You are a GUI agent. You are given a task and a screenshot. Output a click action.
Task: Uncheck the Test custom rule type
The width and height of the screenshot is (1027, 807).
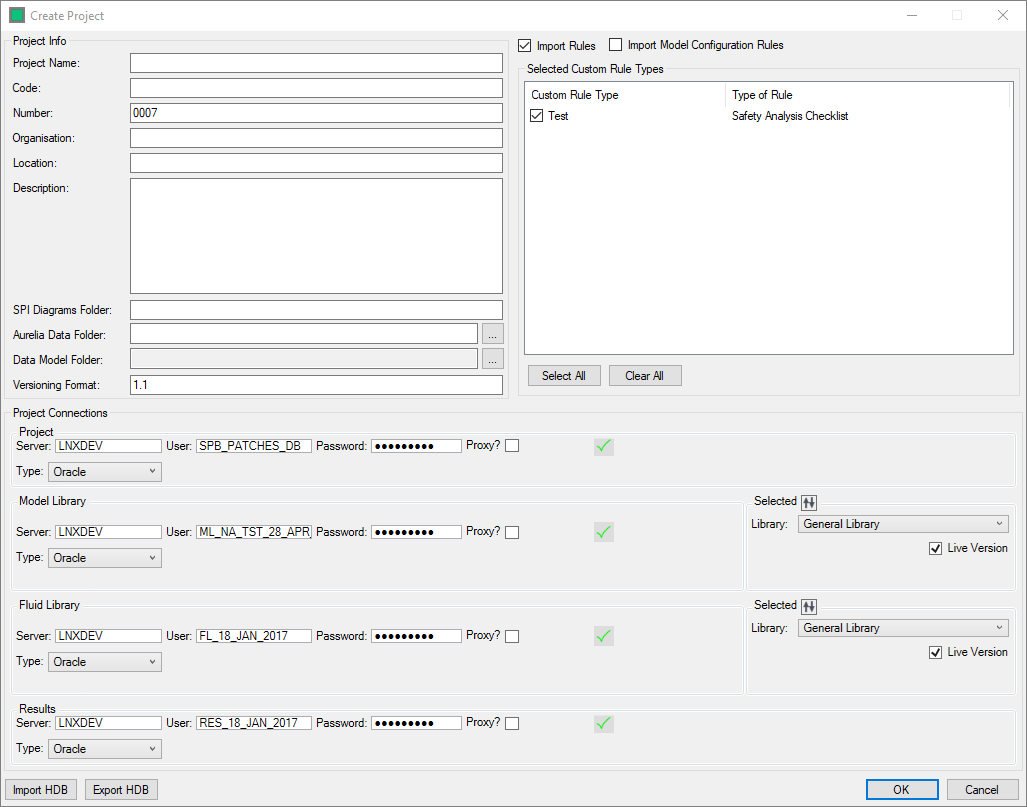click(x=538, y=116)
